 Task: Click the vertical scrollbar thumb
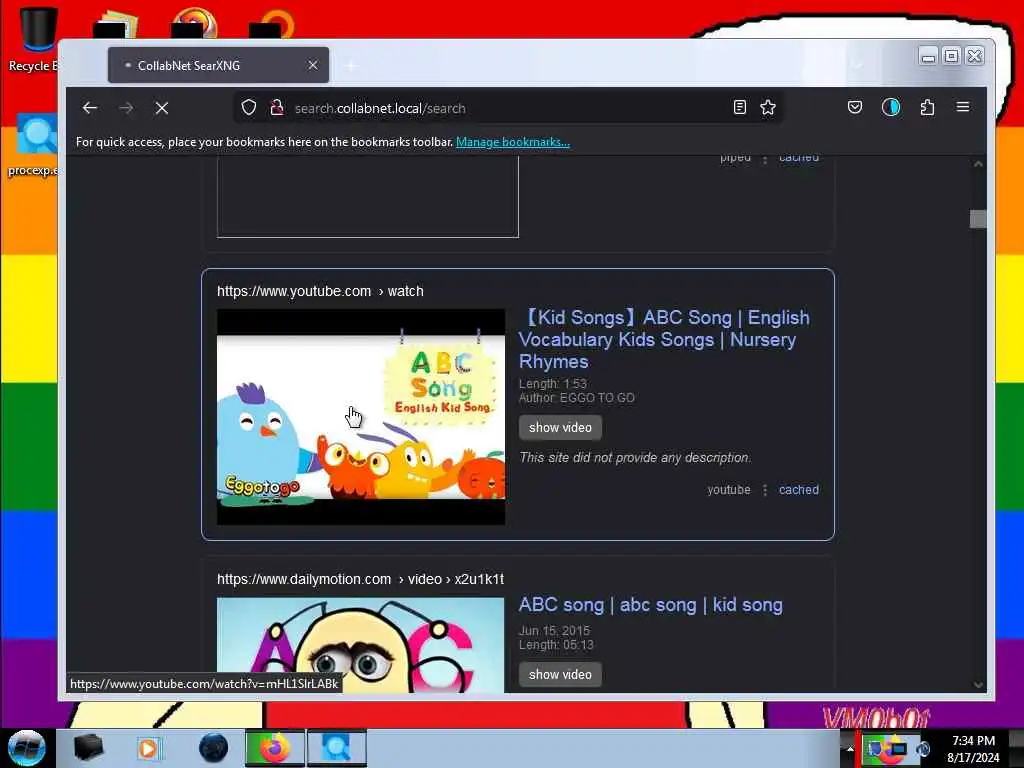coord(978,219)
